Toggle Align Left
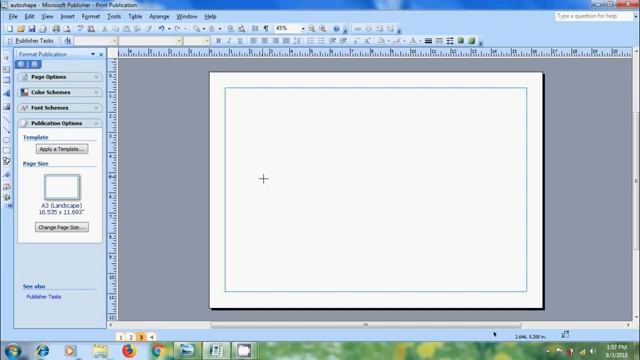 click(253, 41)
